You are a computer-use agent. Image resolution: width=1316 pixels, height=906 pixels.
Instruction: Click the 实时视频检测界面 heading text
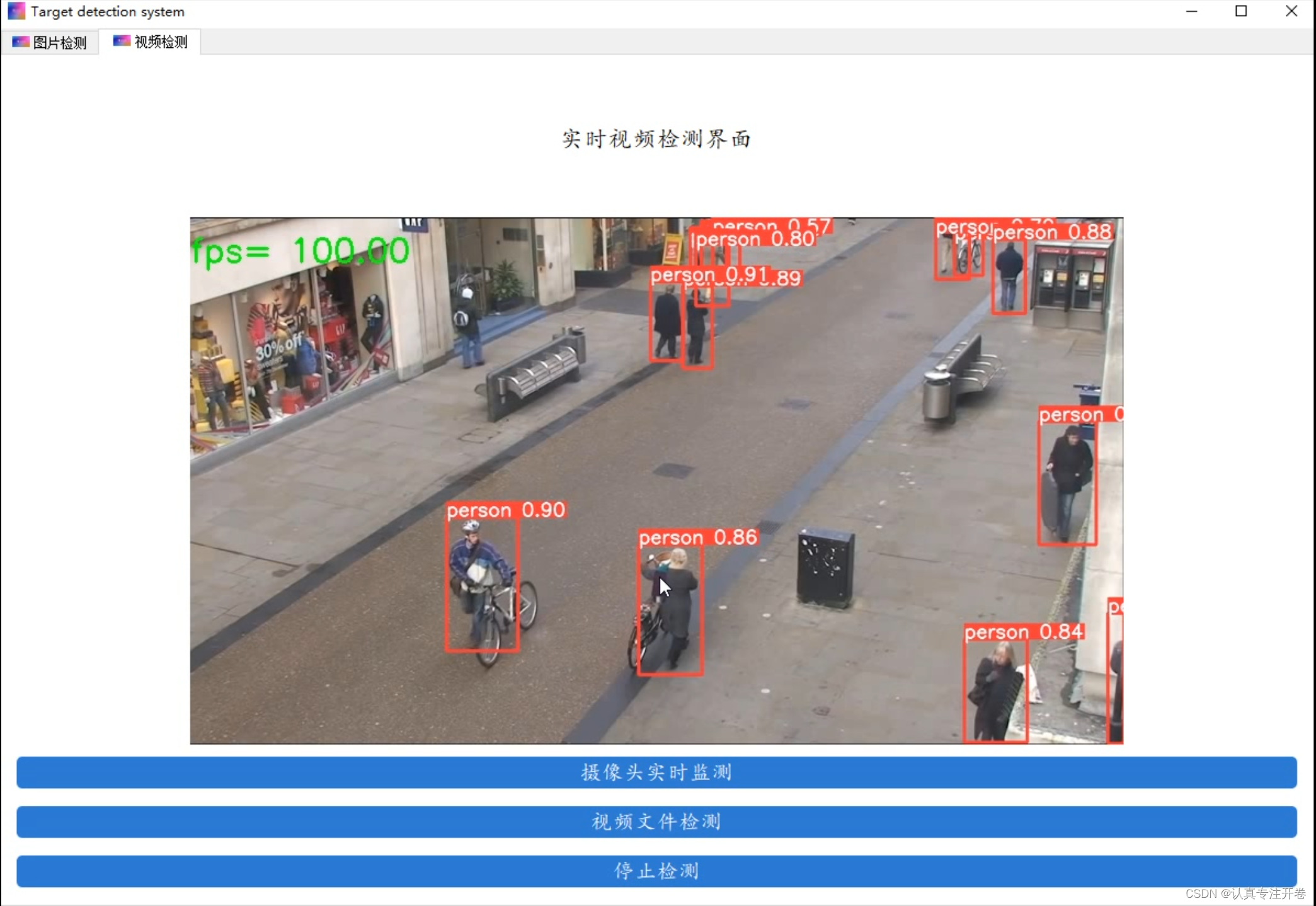(656, 139)
